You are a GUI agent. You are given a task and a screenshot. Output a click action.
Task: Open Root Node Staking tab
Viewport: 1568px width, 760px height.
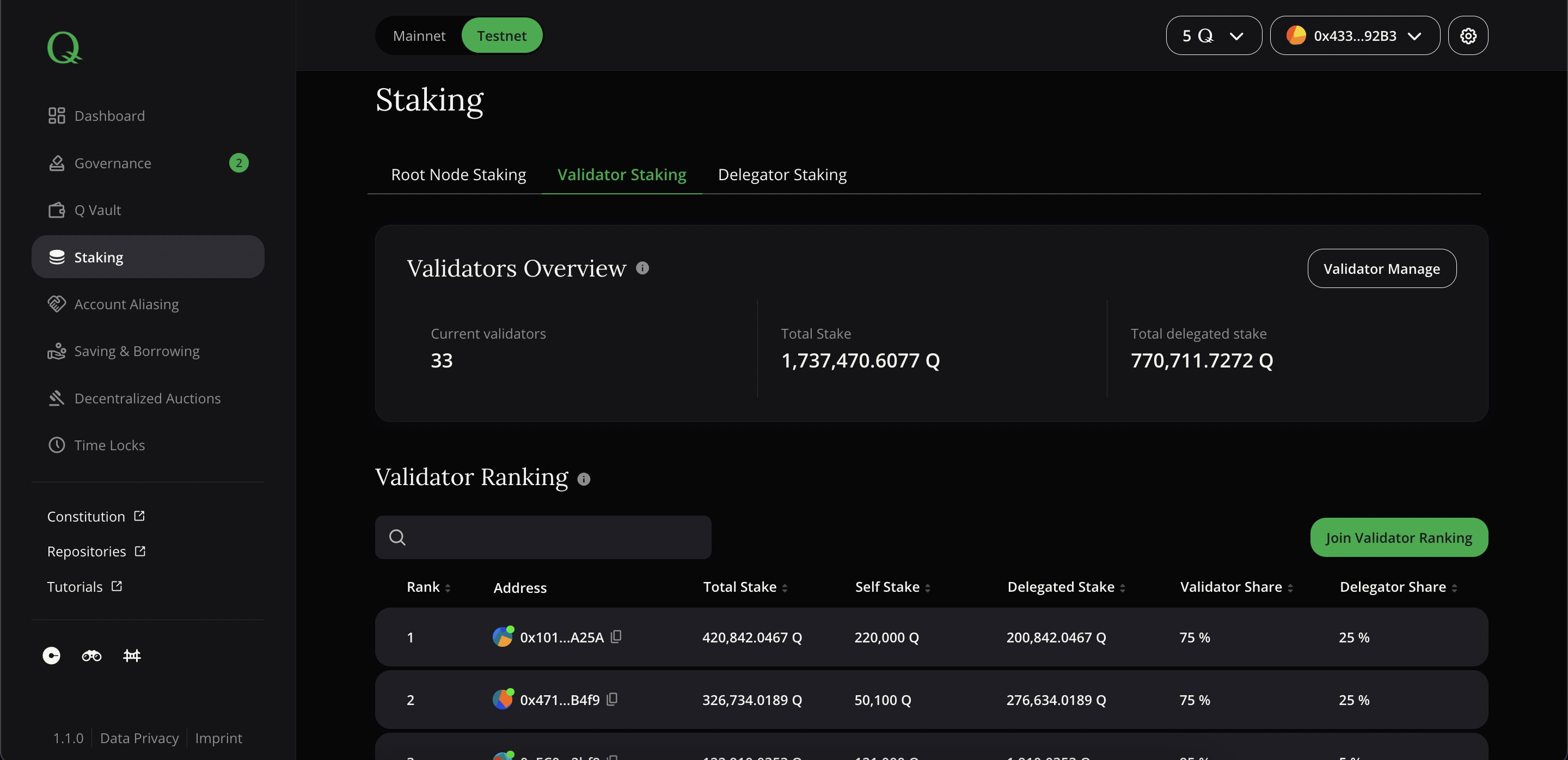tap(458, 175)
